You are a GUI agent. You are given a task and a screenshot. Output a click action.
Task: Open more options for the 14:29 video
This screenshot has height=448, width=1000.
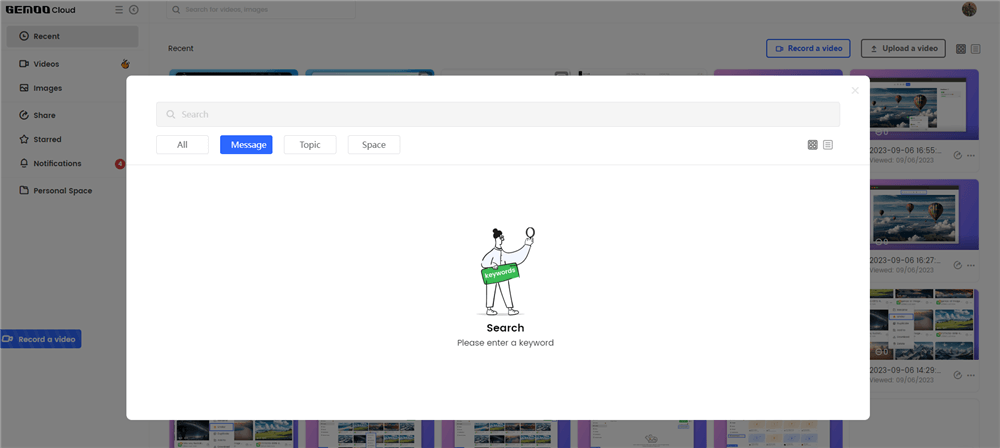[971, 375]
